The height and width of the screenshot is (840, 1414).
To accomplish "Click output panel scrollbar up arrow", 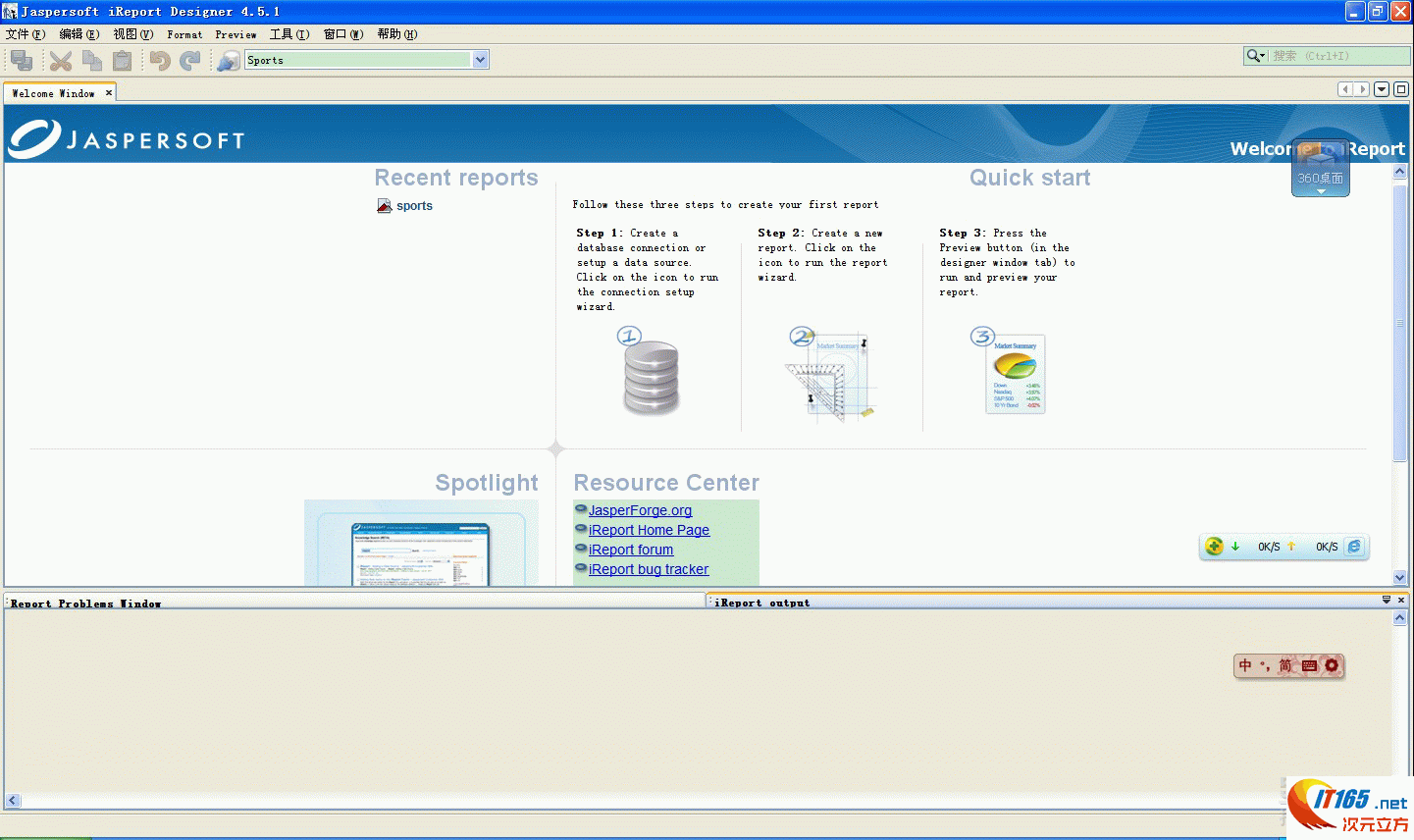I will click(x=1400, y=618).
